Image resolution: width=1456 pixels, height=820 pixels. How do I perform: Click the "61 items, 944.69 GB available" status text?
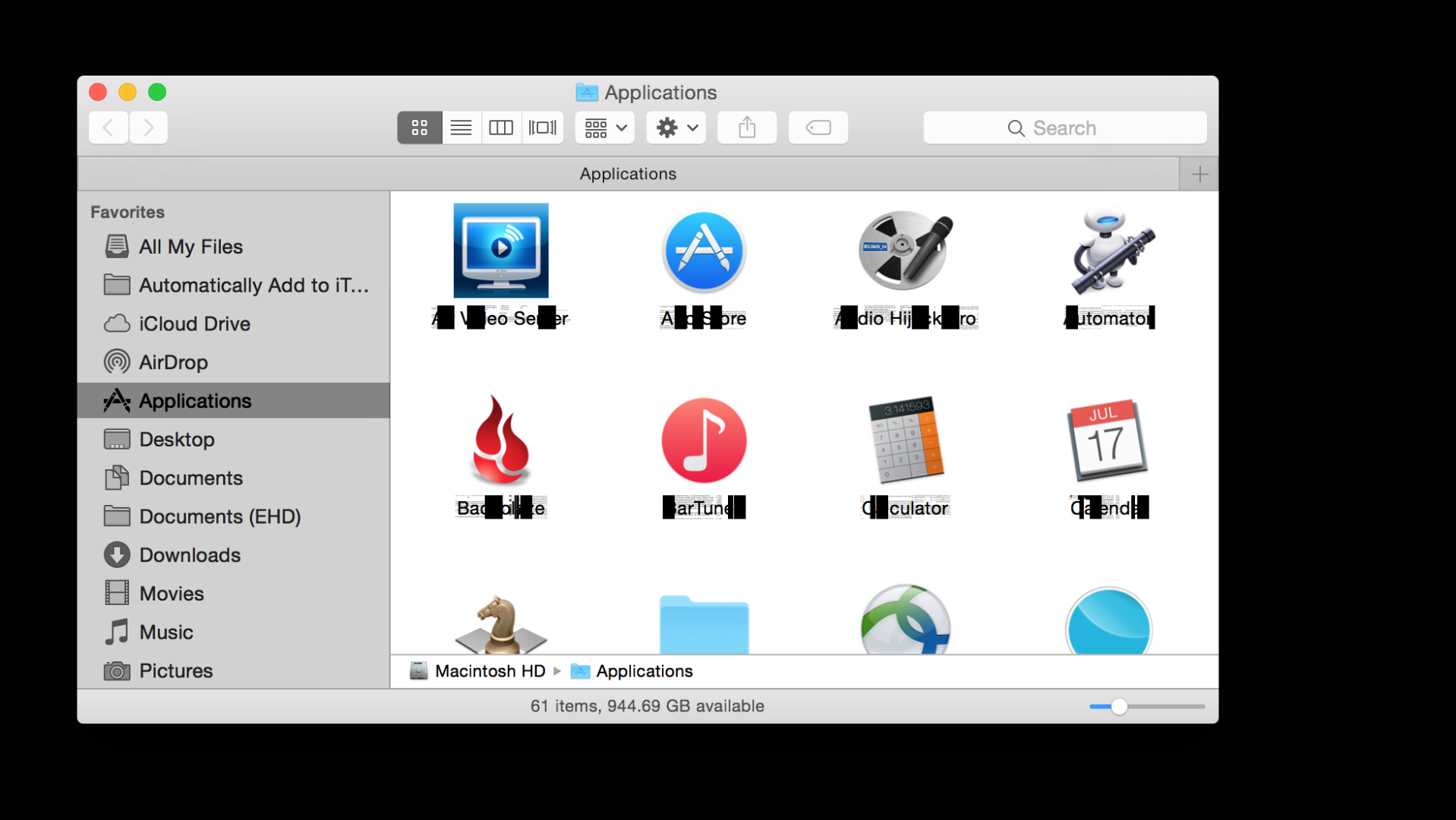click(x=648, y=706)
